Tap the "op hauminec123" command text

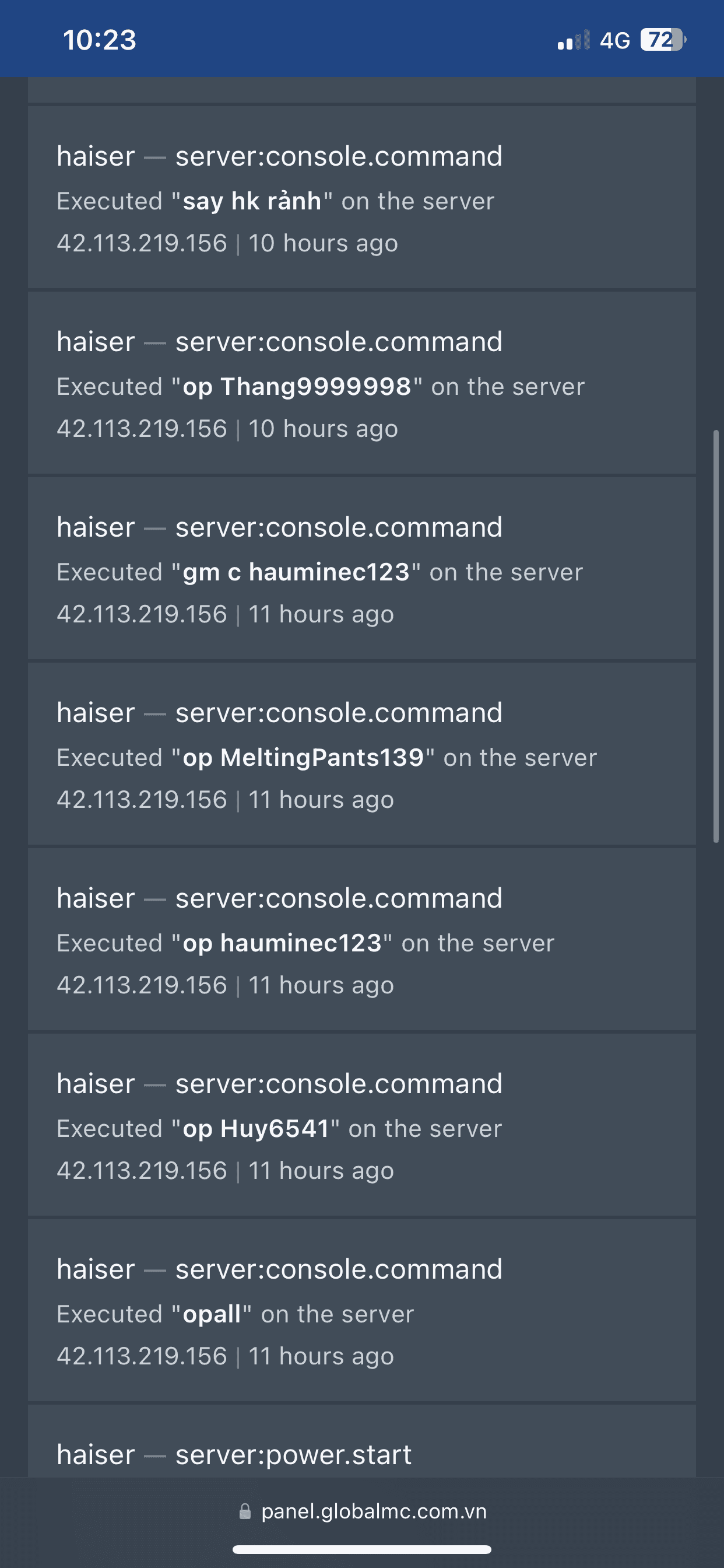click(282, 944)
